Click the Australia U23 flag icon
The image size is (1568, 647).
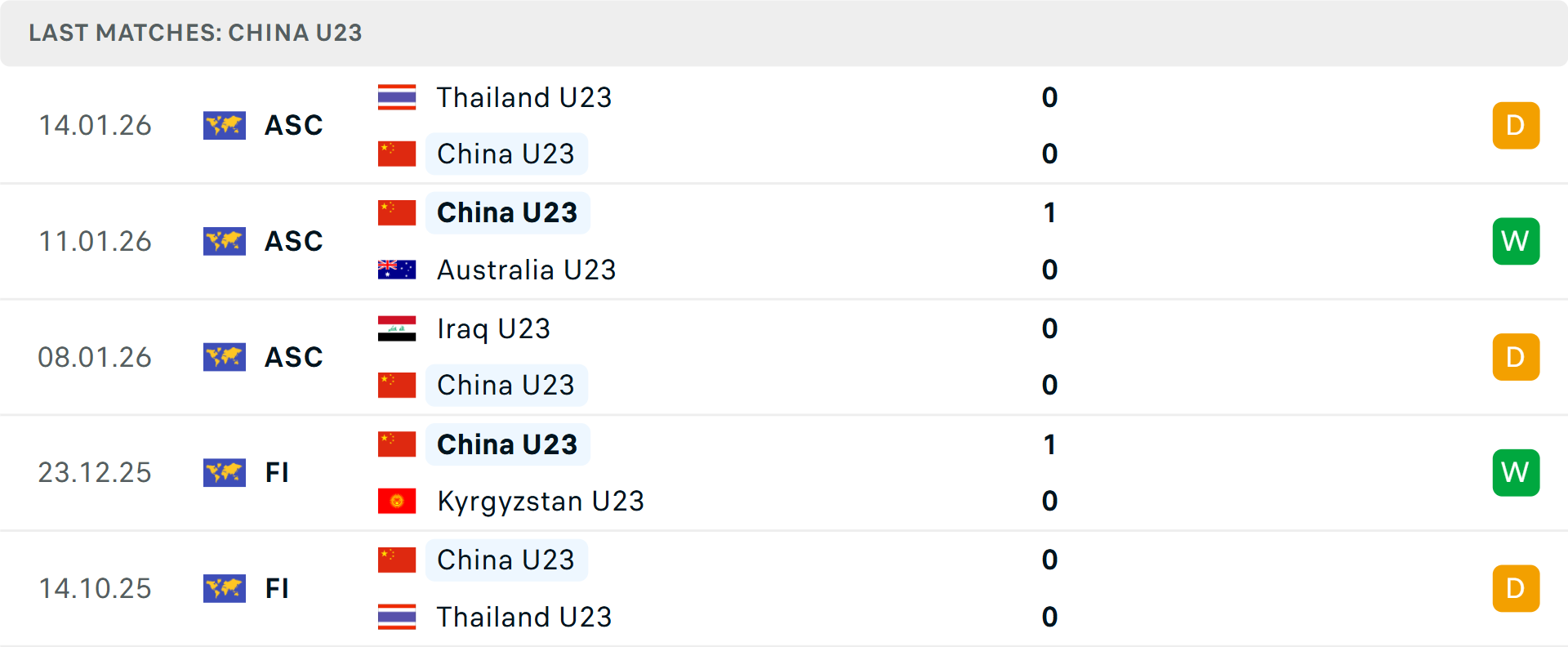pos(397,270)
